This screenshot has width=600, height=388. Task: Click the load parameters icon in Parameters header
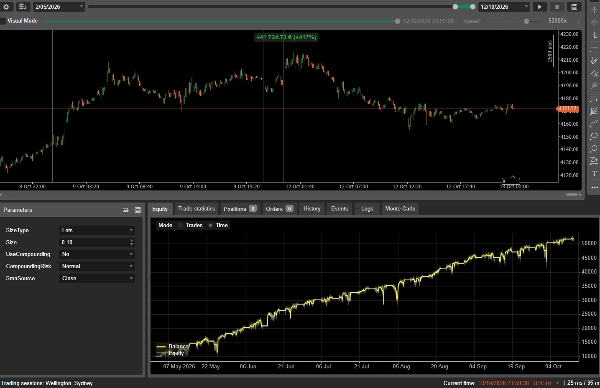coord(126,210)
